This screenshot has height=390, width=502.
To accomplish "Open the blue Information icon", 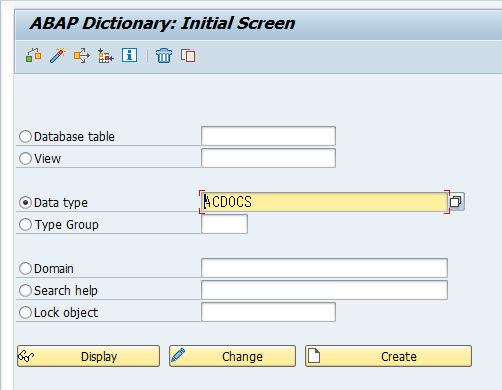I will click(129, 55).
